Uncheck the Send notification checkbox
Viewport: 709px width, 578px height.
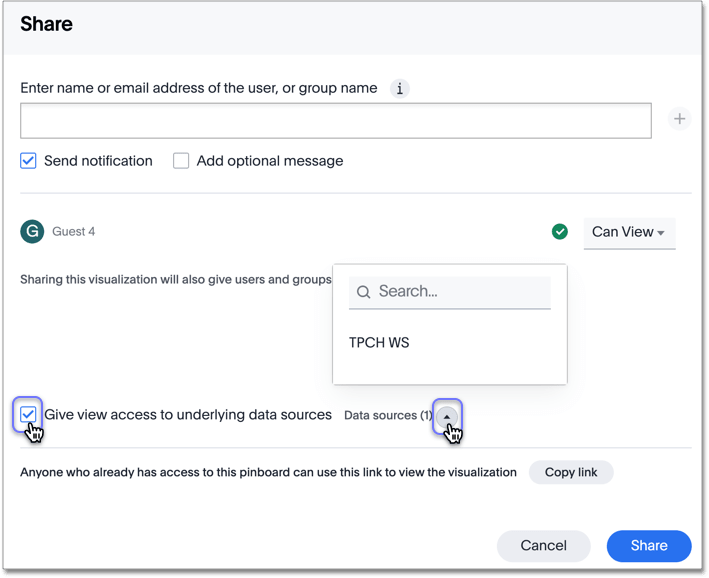pos(29,161)
